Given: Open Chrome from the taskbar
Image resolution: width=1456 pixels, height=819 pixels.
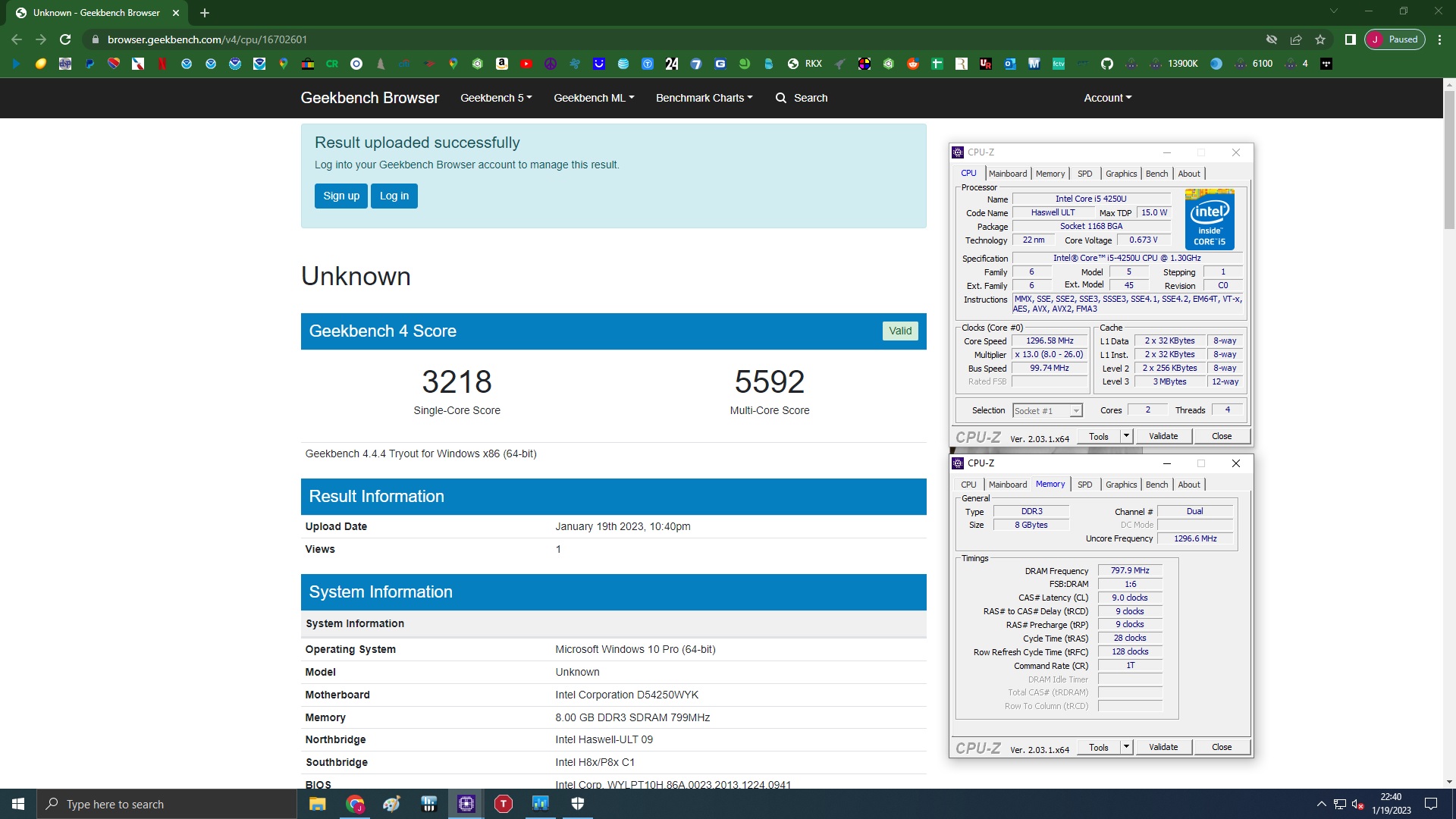Looking at the screenshot, I should (x=355, y=804).
